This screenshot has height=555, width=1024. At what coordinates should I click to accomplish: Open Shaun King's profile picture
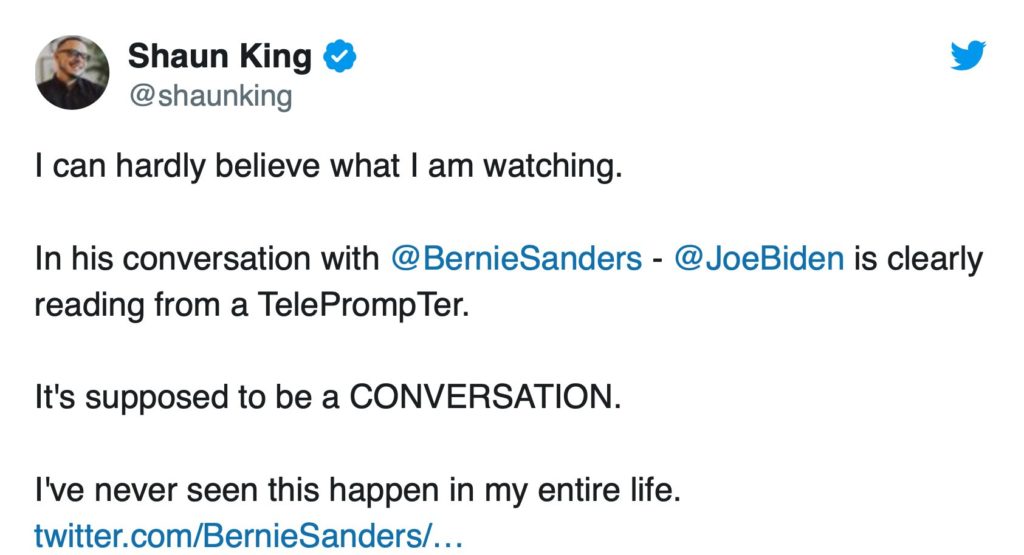coord(72,72)
